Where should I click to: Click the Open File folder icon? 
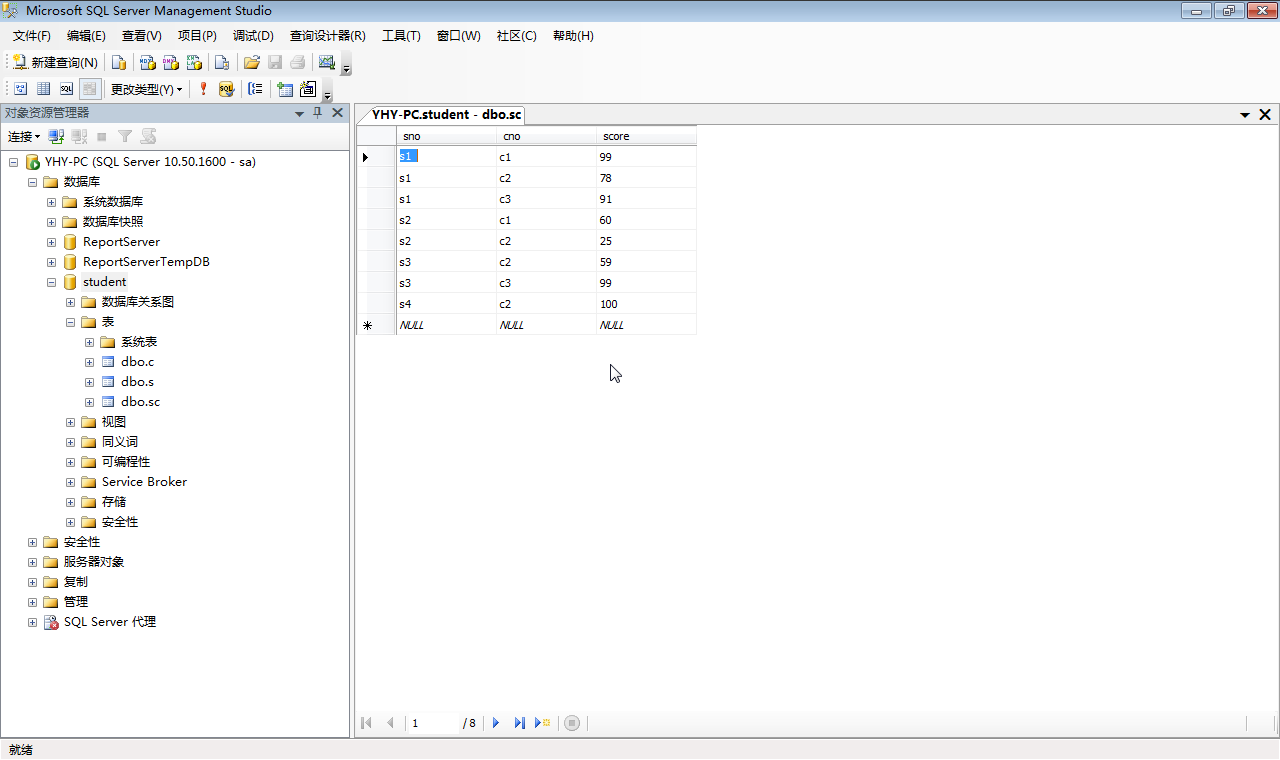[252, 62]
